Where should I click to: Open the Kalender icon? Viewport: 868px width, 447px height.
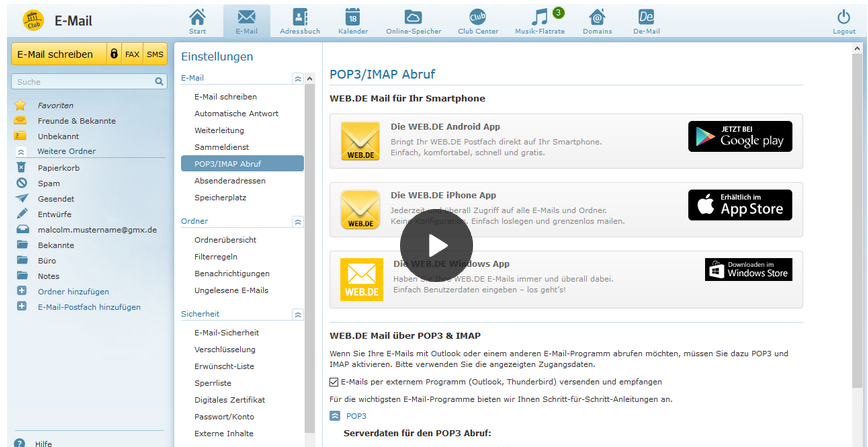[x=353, y=17]
